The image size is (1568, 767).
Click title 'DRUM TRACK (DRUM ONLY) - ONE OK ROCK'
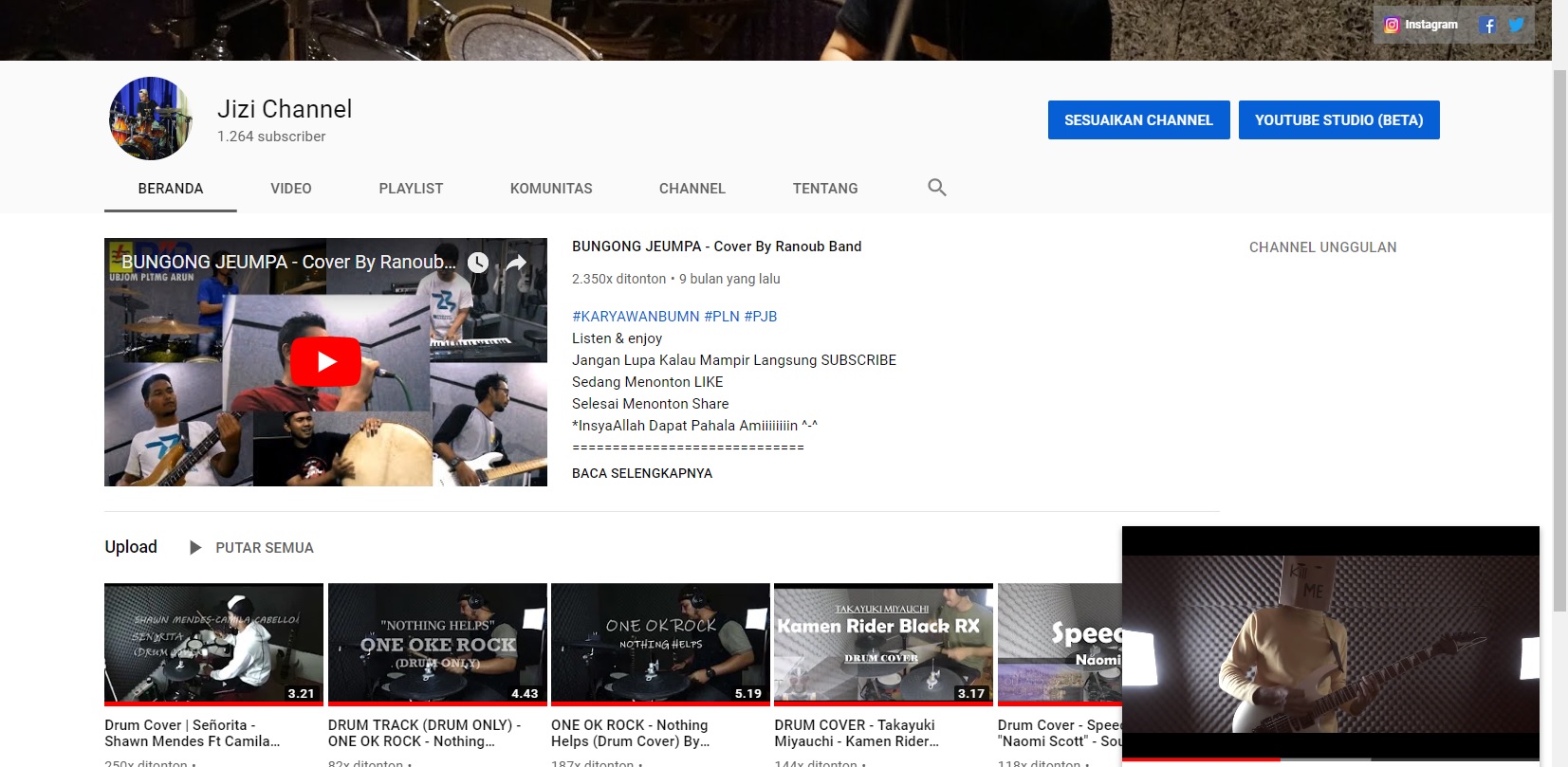click(425, 733)
